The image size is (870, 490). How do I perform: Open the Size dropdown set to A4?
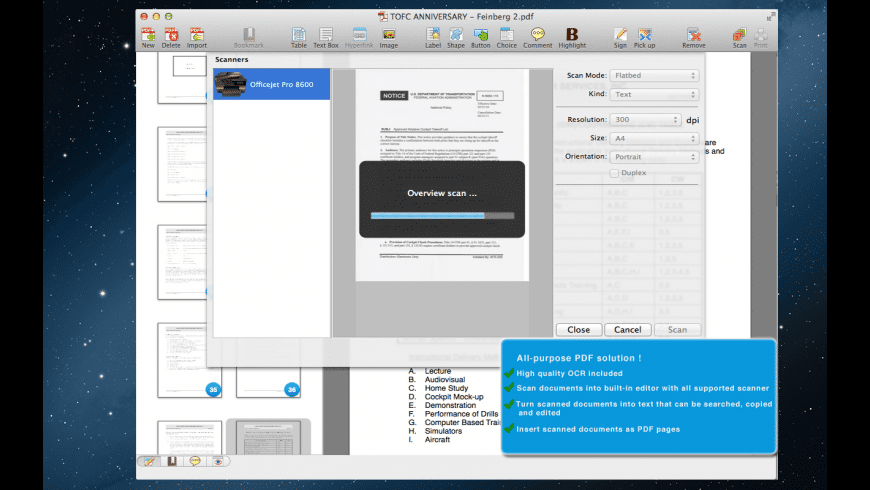[654, 138]
